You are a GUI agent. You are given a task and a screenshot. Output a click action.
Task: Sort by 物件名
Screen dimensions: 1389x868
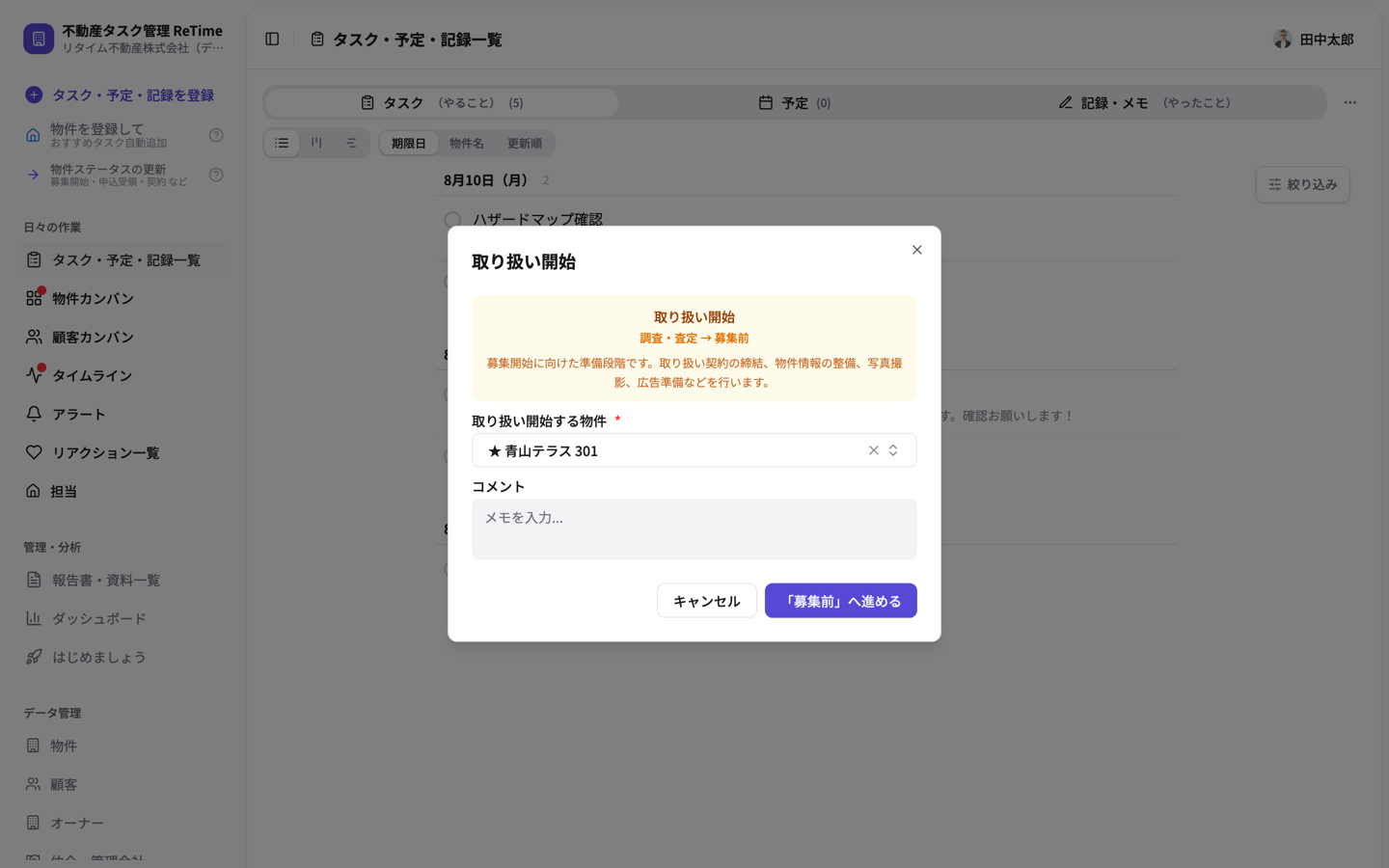click(x=467, y=143)
